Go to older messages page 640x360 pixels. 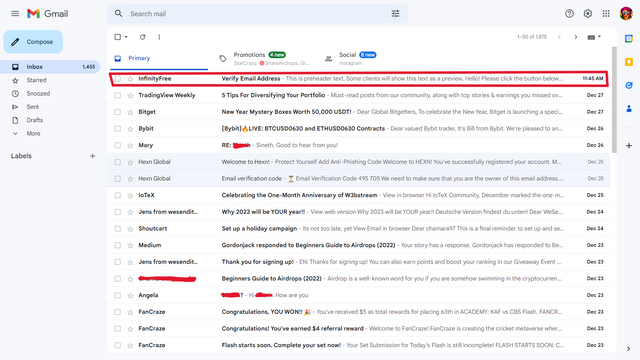pos(576,37)
